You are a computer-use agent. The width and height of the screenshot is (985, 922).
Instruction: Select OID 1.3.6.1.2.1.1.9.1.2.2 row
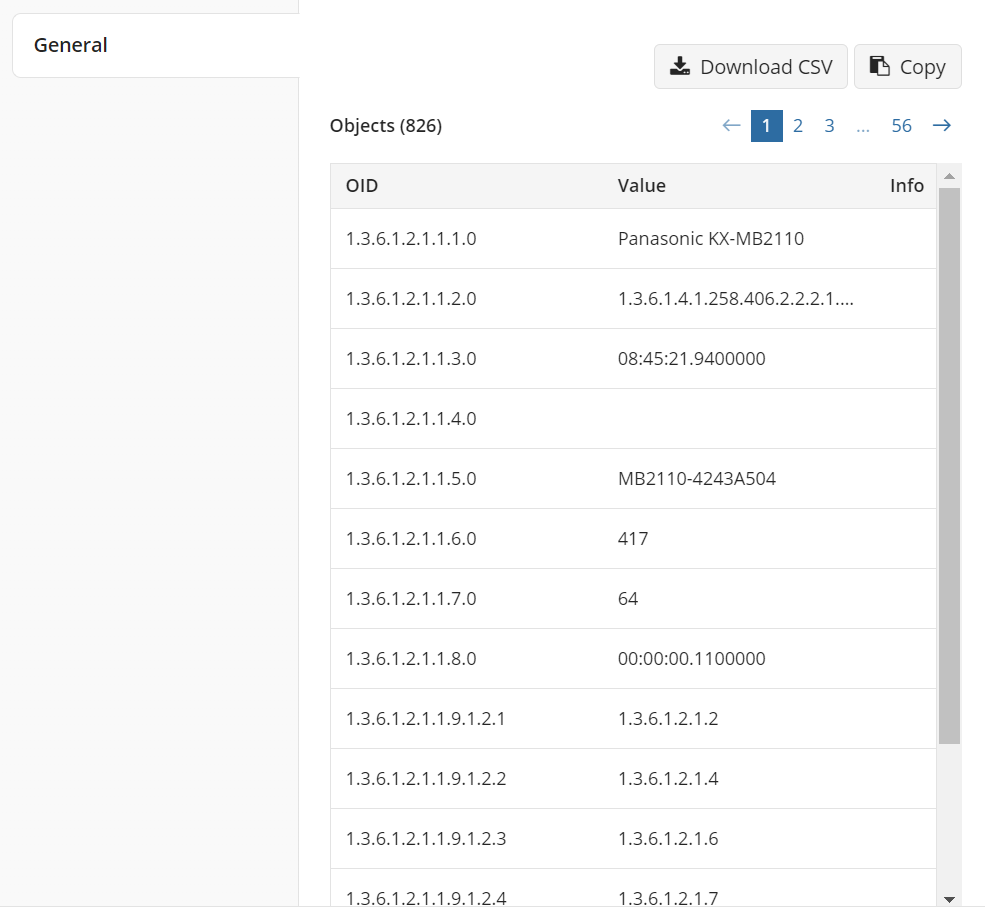point(633,779)
